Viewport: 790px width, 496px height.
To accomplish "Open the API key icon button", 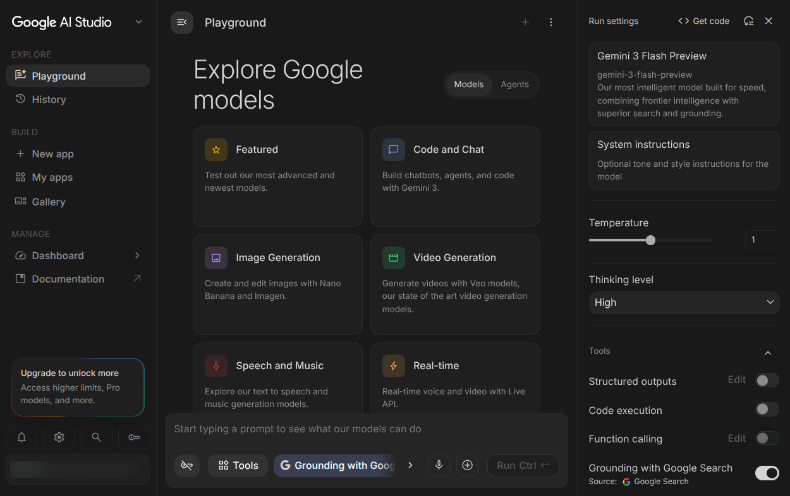I will (134, 437).
